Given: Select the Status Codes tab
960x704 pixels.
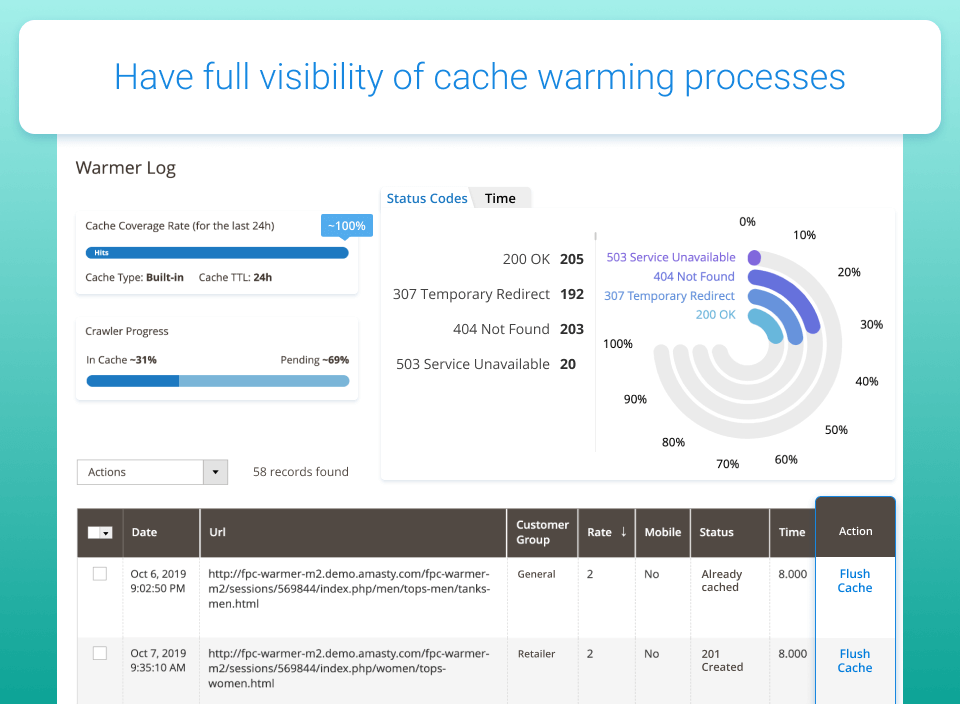Looking at the screenshot, I should pyautogui.click(x=427, y=198).
